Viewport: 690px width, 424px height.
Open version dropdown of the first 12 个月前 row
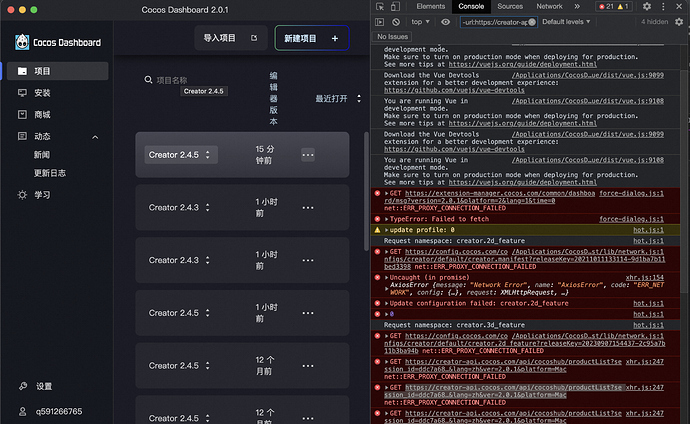click(x=179, y=366)
